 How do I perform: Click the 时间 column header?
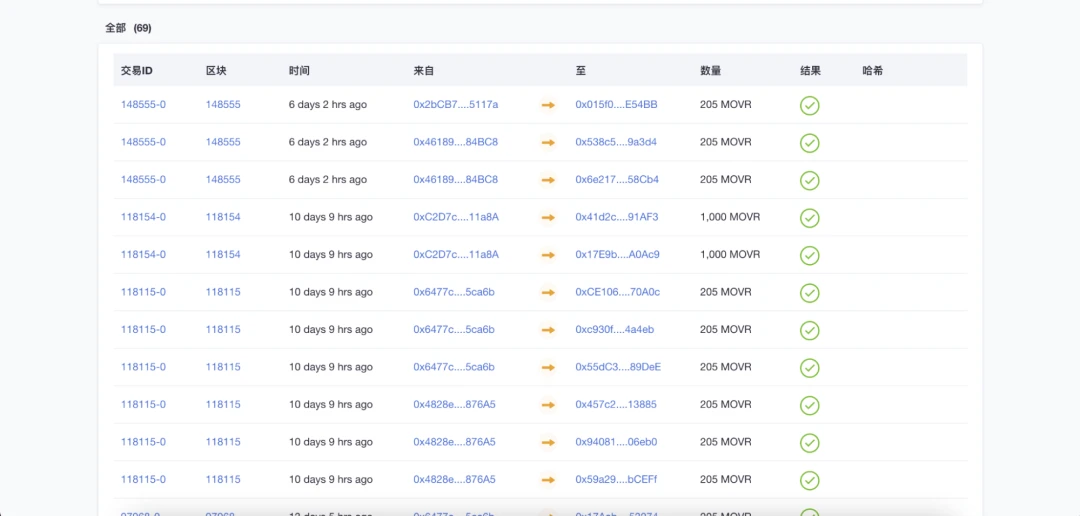299,71
